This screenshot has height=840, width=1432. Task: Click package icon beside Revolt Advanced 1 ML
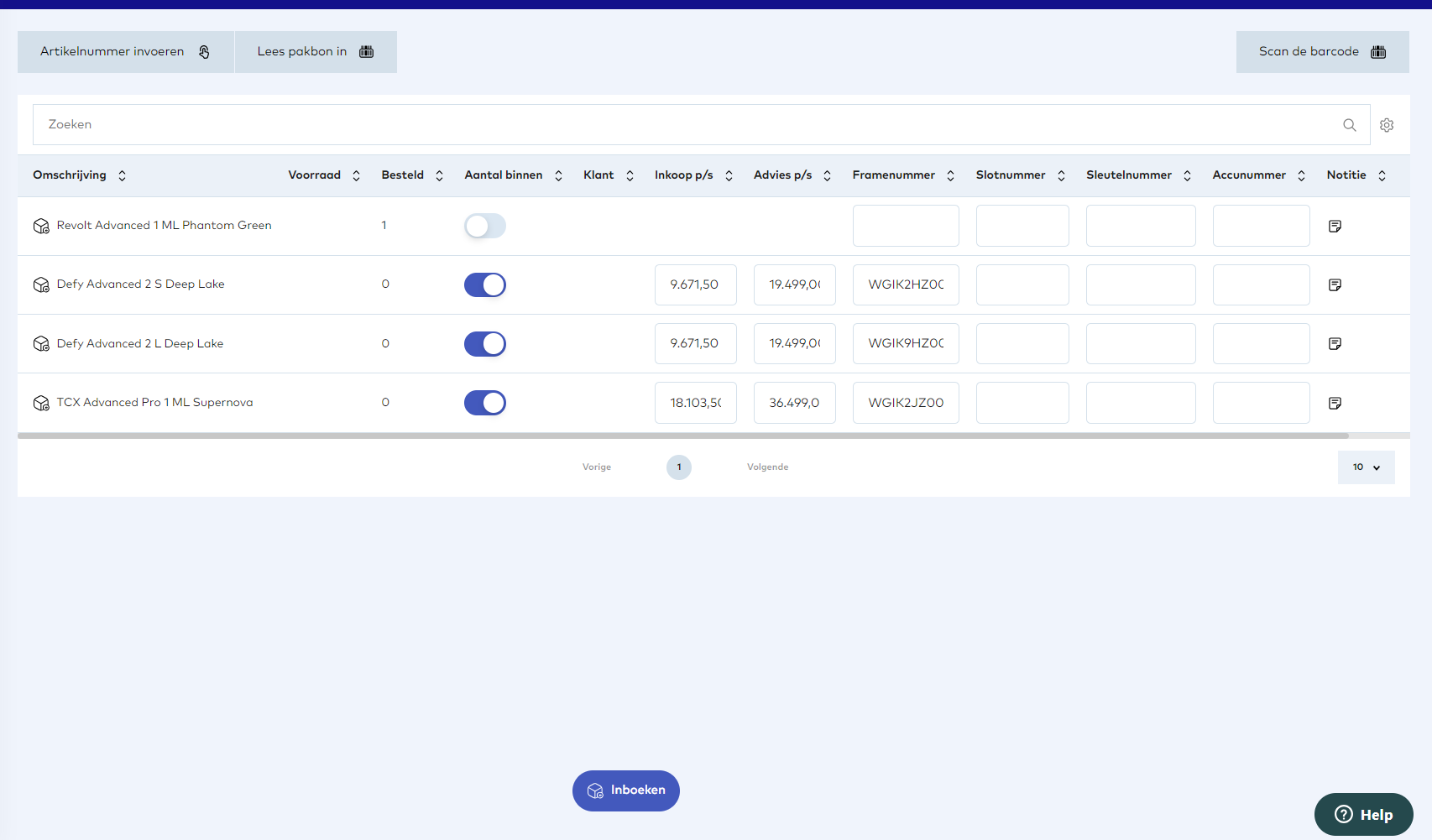[41, 226]
